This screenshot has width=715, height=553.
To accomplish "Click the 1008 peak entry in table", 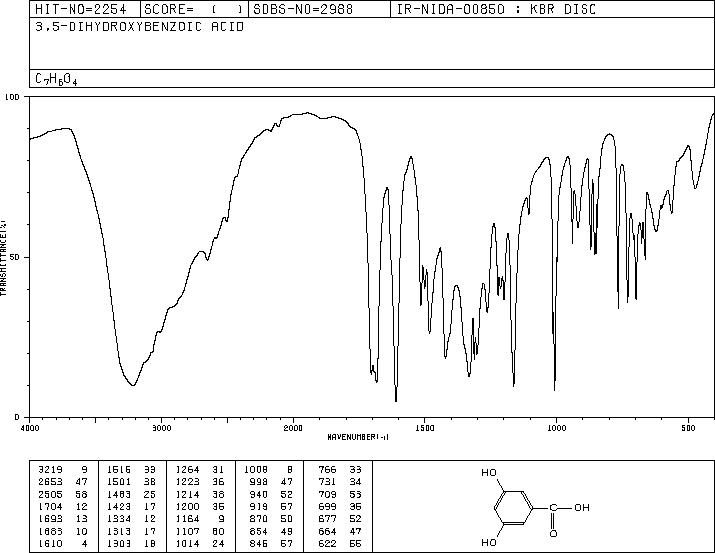I will tap(268, 469).
